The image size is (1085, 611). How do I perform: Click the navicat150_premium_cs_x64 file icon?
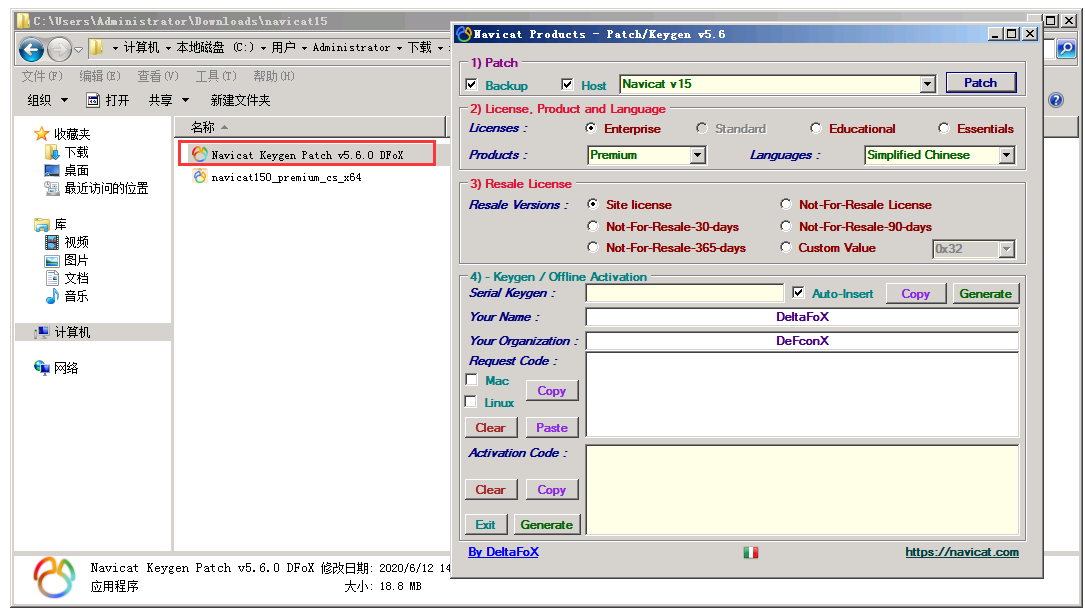coord(200,177)
